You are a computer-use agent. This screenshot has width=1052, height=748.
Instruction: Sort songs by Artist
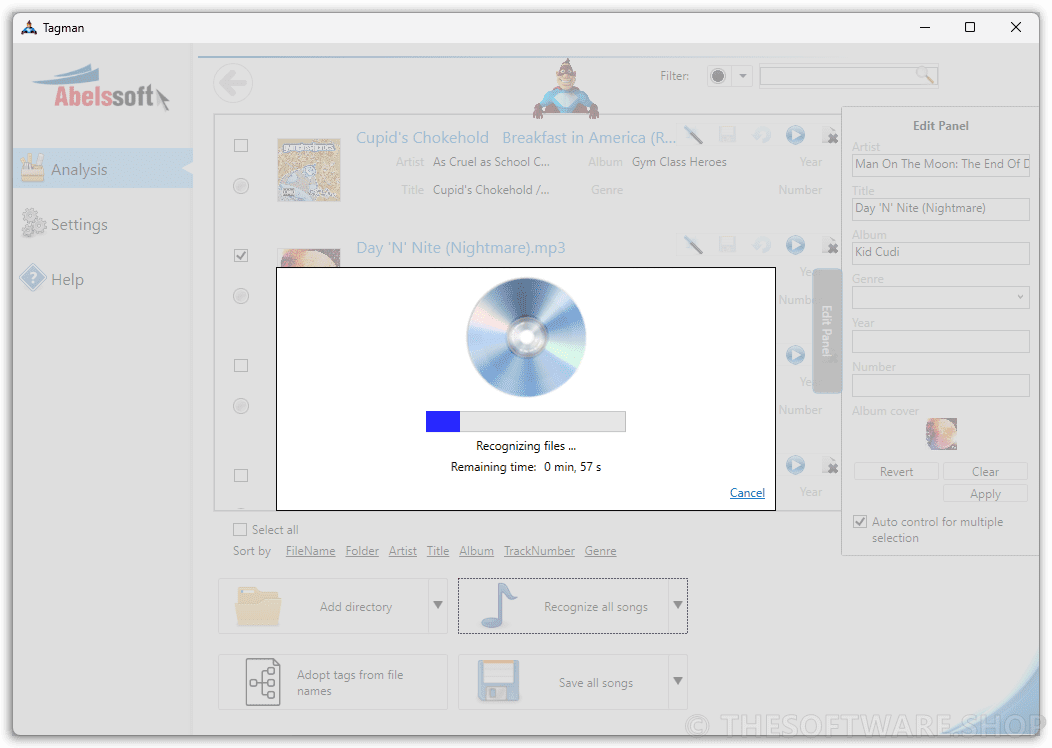pyautogui.click(x=403, y=551)
